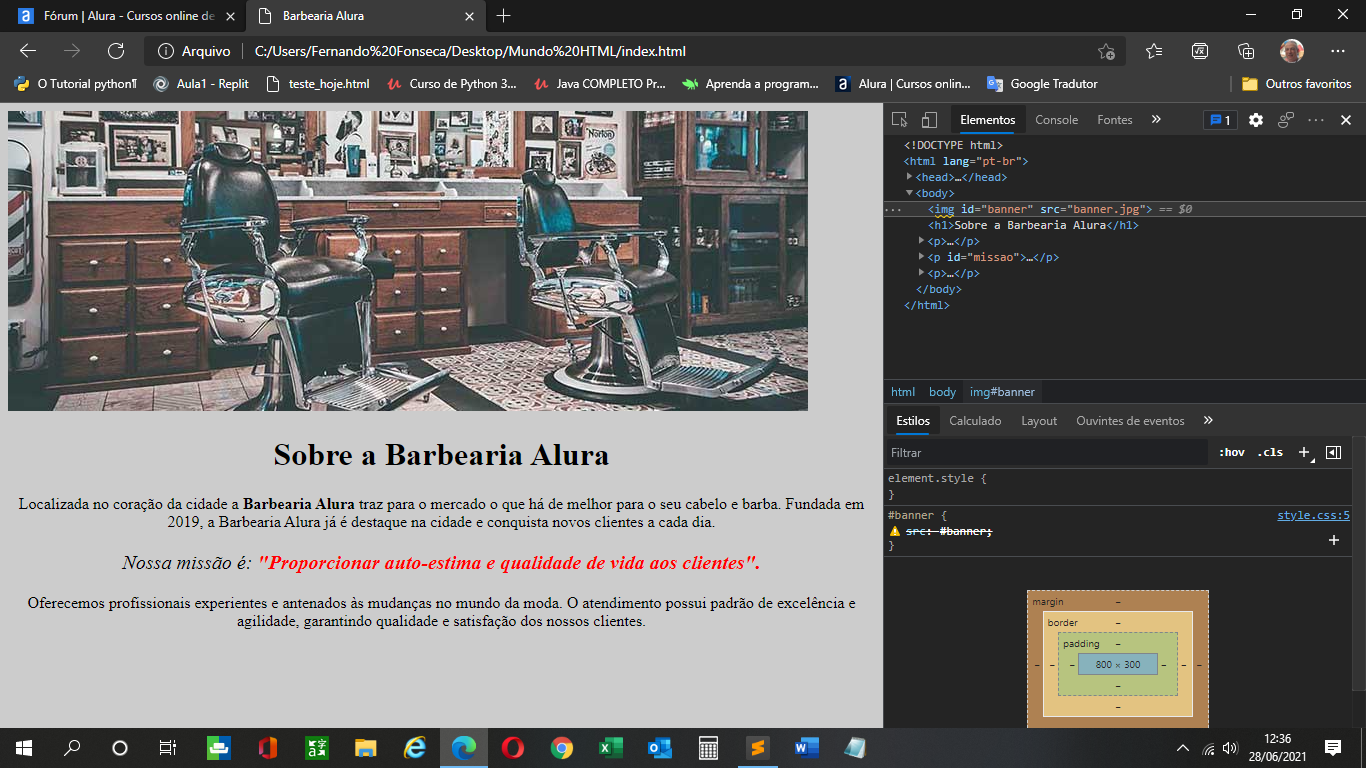Select the img id banner node
The width and height of the screenshot is (1366, 768).
pos(1040,209)
